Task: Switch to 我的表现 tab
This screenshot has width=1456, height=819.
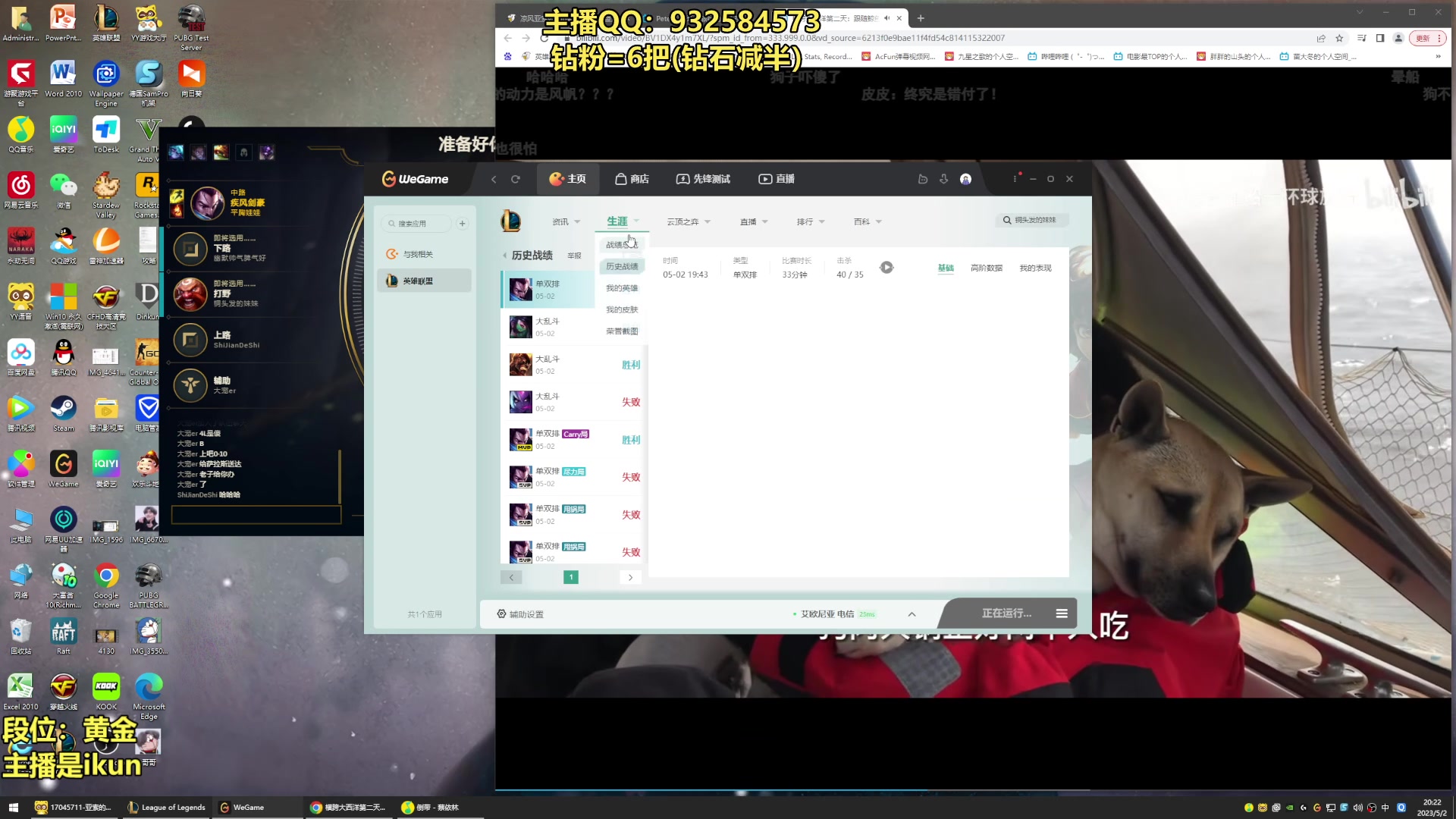Action: (1035, 268)
